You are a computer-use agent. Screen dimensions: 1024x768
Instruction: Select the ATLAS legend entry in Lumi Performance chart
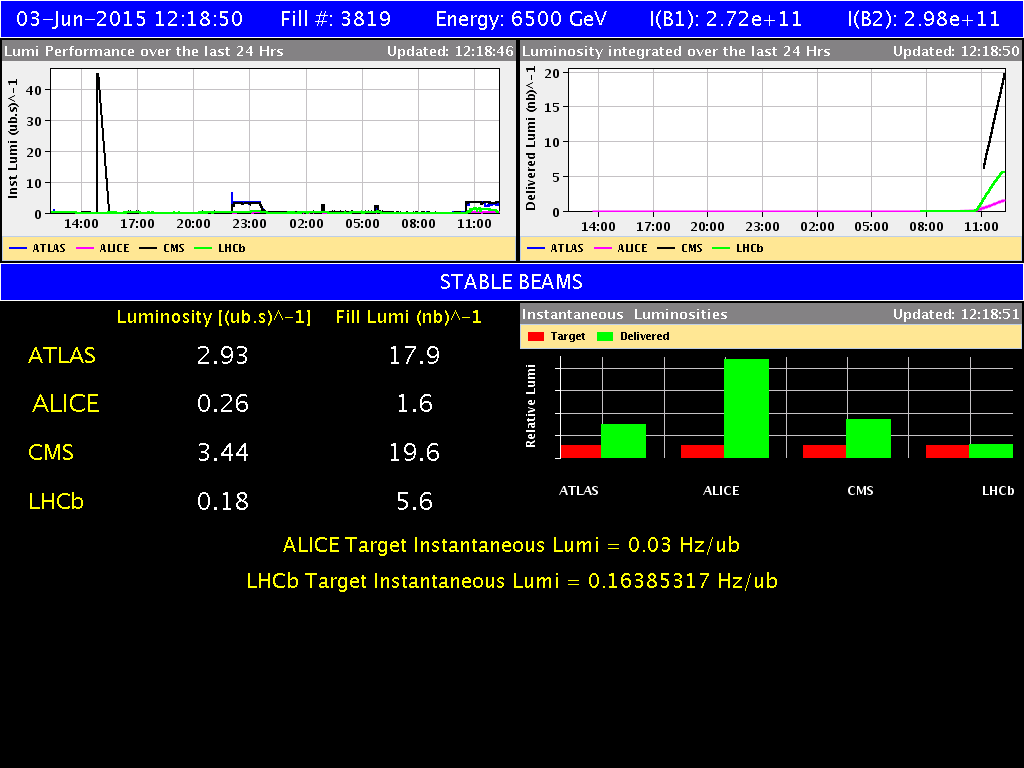coord(37,248)
